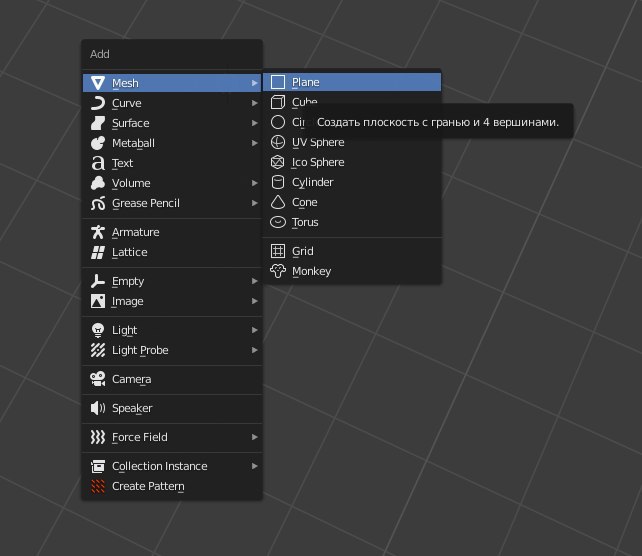642x556 pixels.
Task: Click the orange Create Pattern icon
Action: (98, 486)
